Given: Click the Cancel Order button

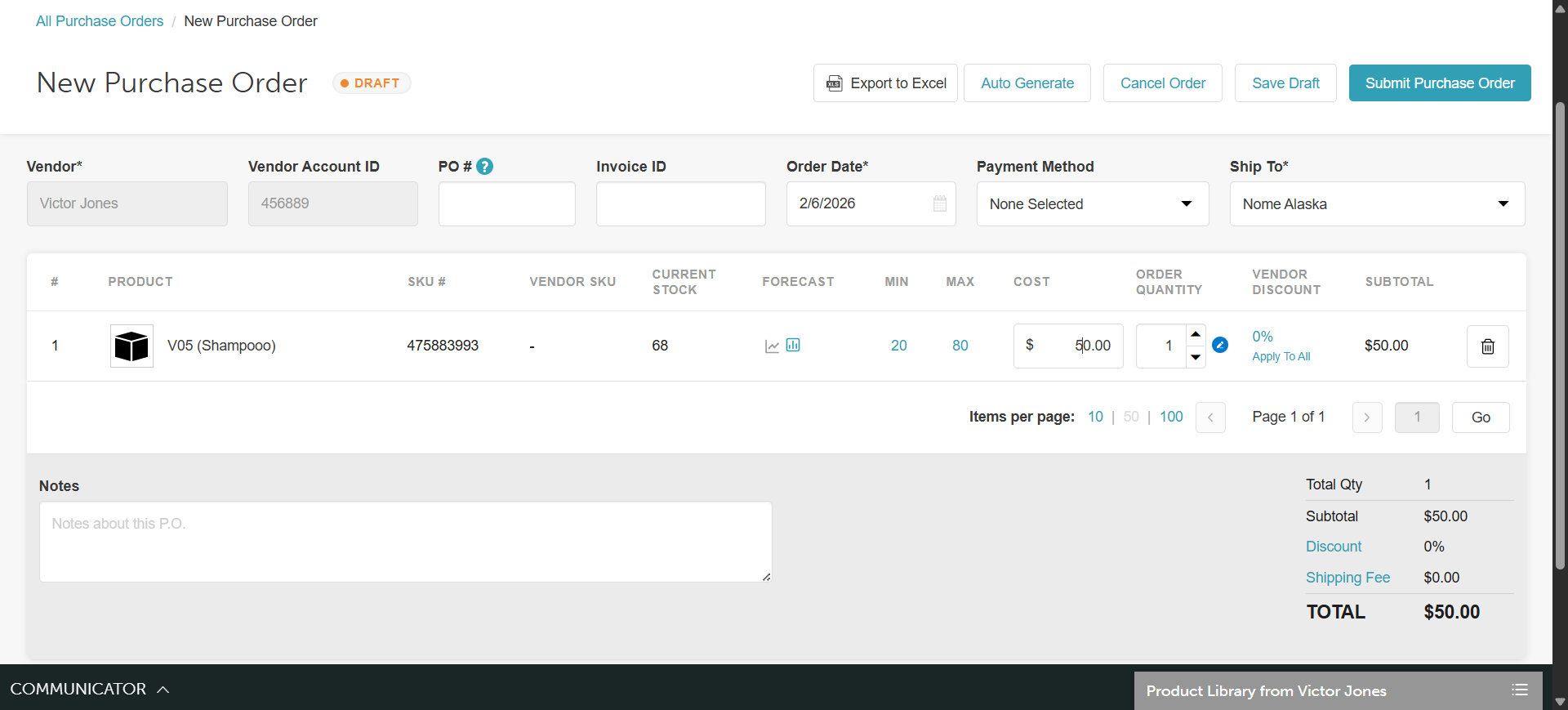Looking at the screenshot, I should click(1163, 83).
